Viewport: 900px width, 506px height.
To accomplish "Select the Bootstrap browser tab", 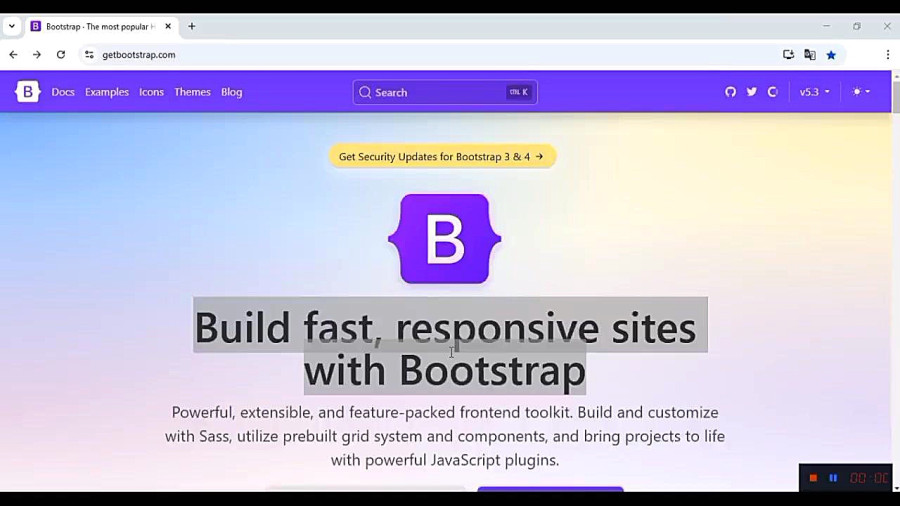I will (102, 26).
